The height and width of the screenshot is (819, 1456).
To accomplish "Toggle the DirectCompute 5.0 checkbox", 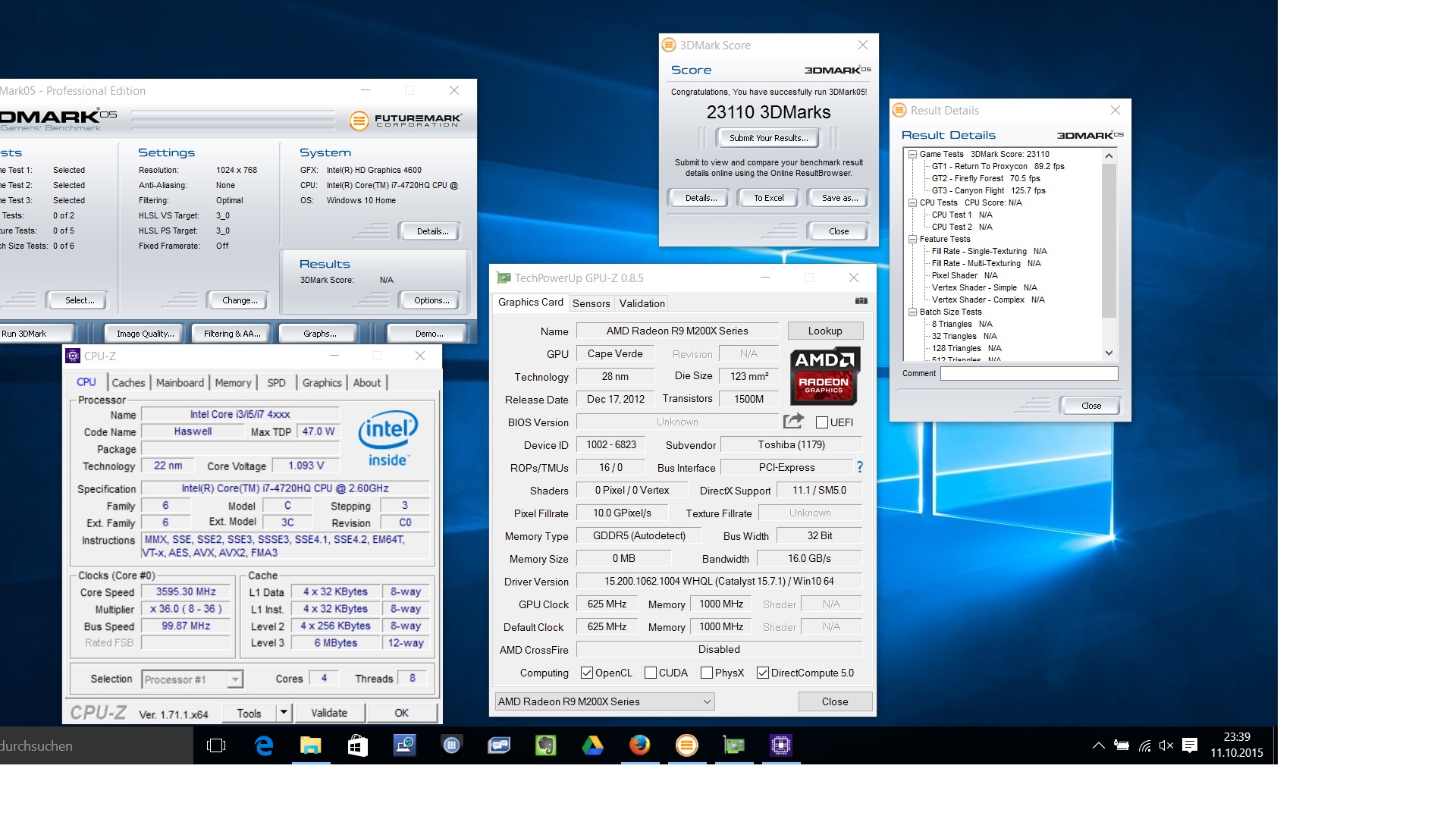I will tap(763, 673).
